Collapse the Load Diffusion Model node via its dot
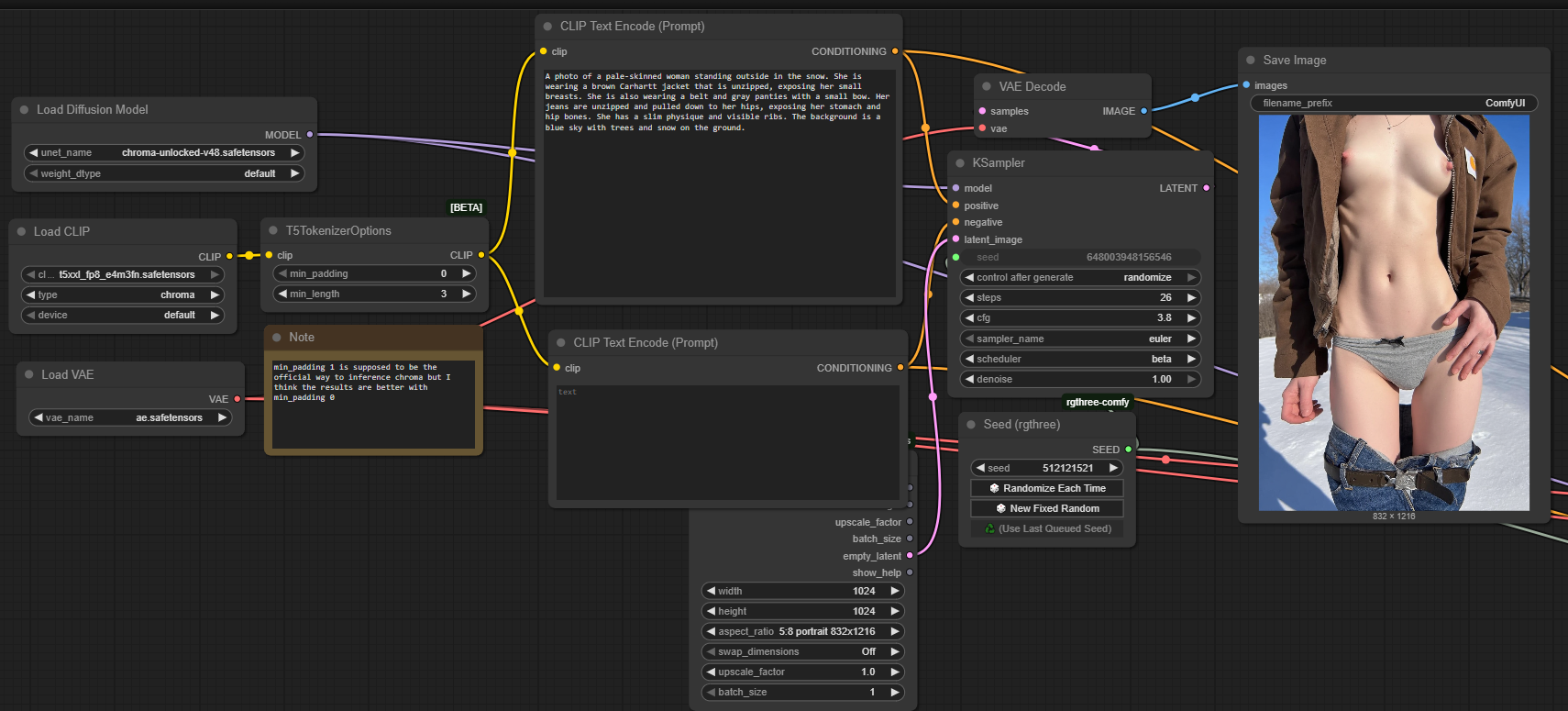1568x711 pixels. tap(24, 110)
